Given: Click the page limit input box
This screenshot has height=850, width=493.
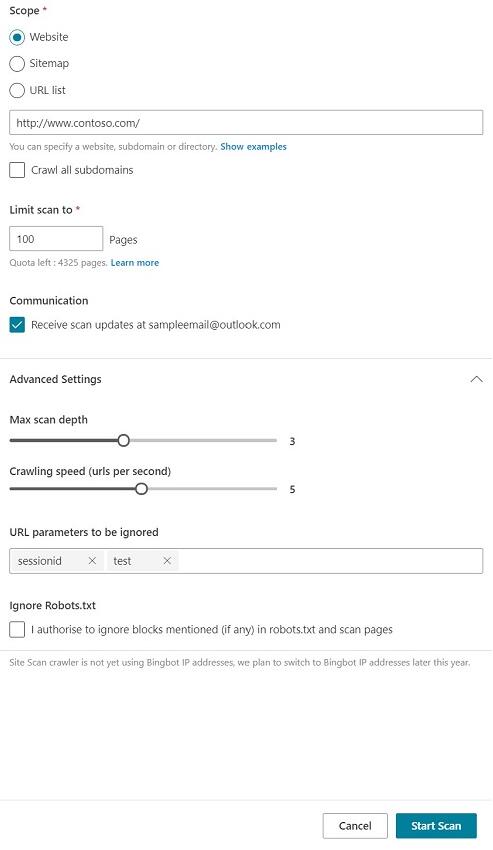Looking at the screenshot, I should (x=56, y=239).
